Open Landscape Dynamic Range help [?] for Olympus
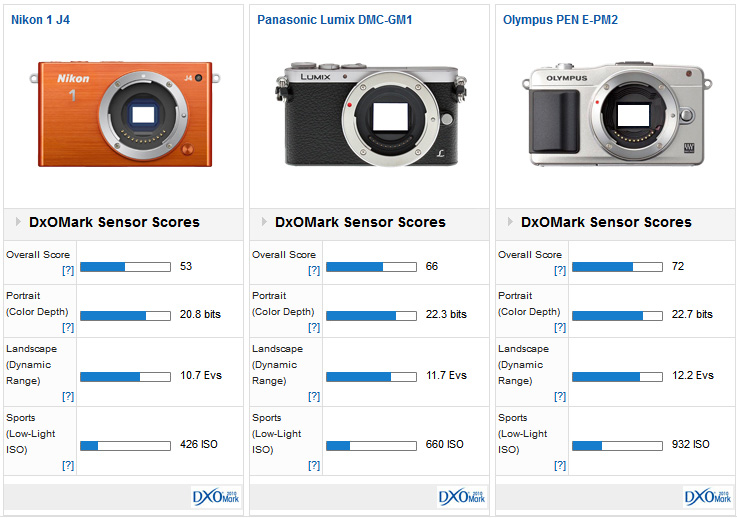The height and width of the screenshot is (518, 737). tap(560, 396)
